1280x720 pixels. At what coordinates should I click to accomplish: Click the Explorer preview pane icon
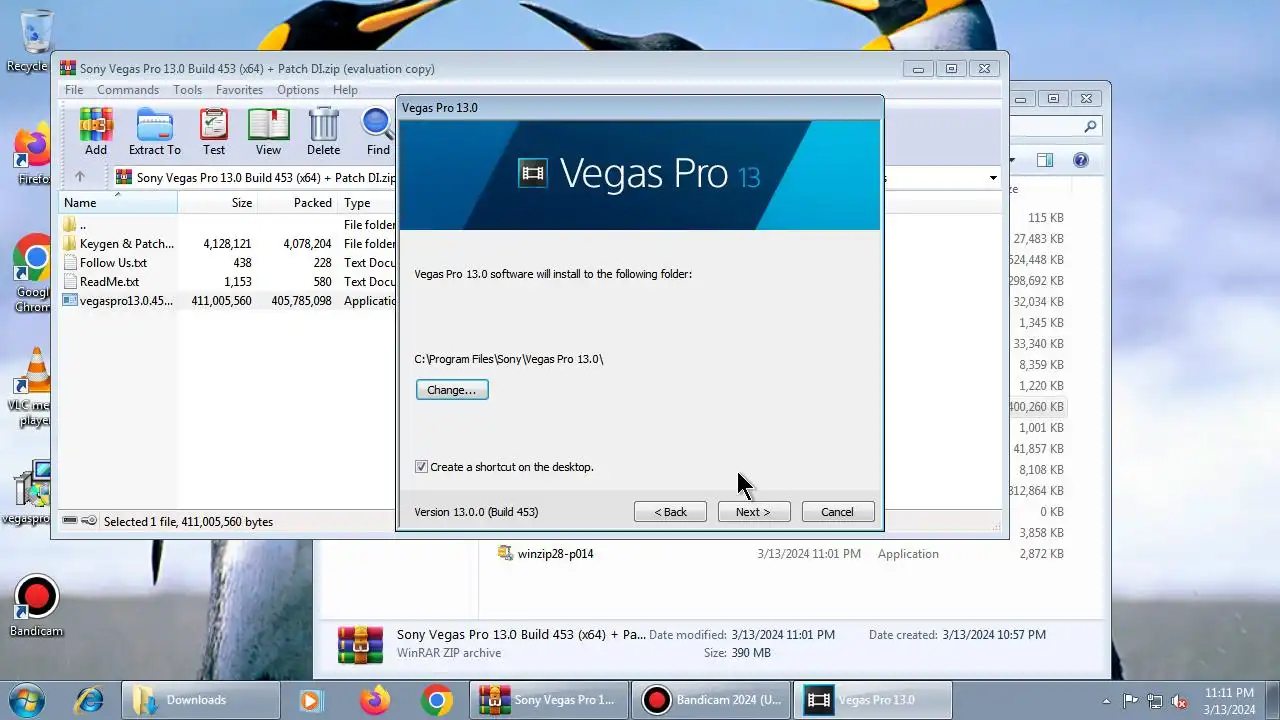tap(1045, 160)
